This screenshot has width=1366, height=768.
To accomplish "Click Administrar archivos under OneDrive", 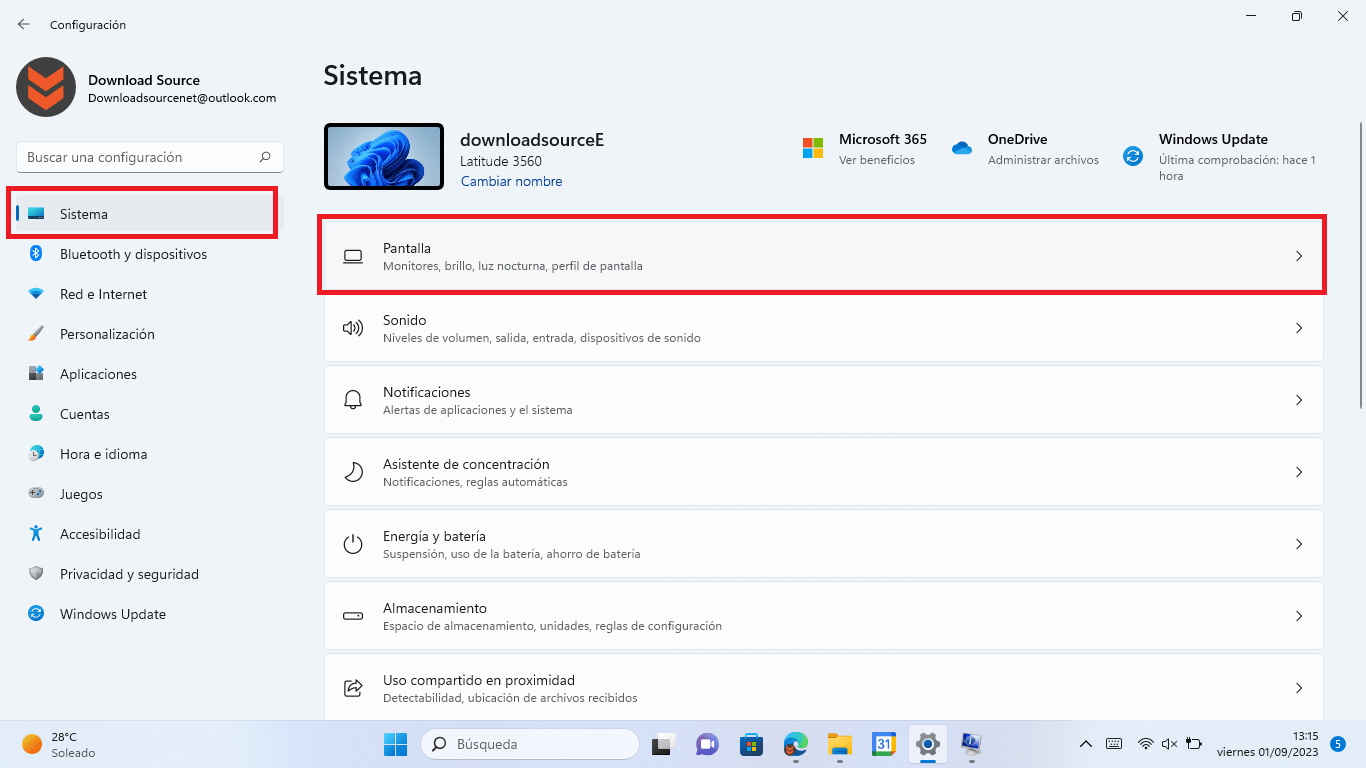I will 1043,160.
